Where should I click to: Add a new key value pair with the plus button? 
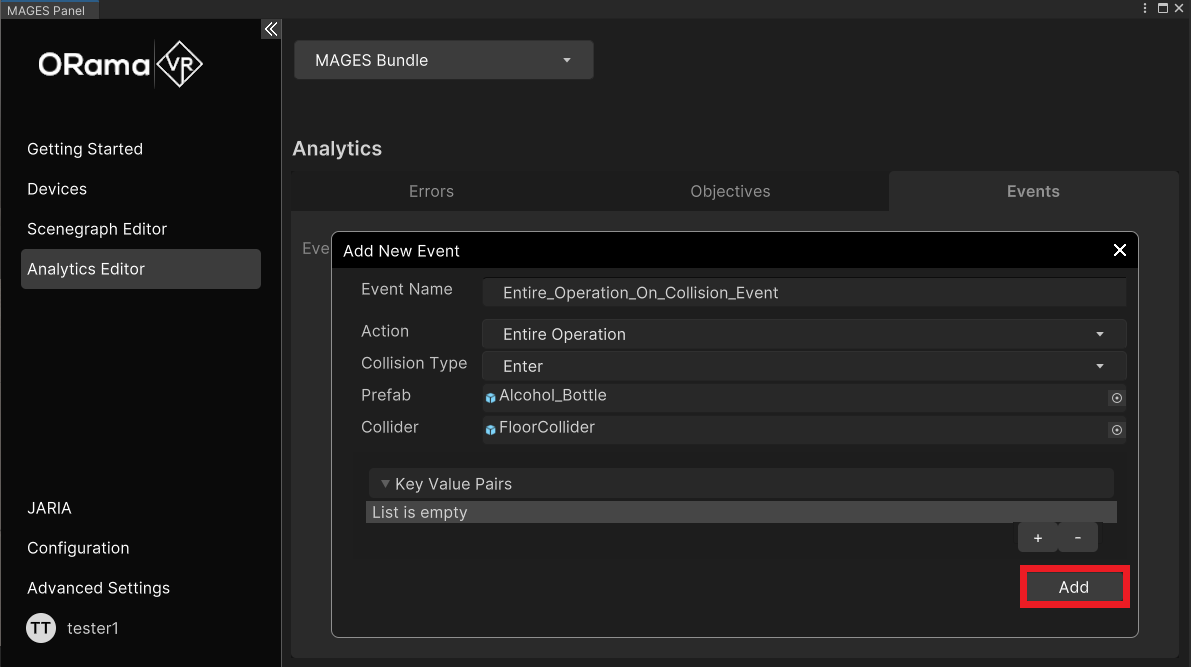(1037, 537)
